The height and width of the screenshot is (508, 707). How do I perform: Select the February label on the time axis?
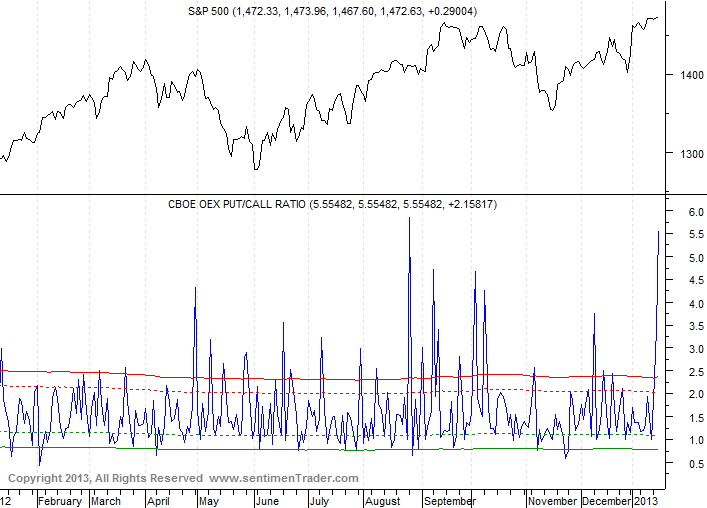[x=59, y=501]
